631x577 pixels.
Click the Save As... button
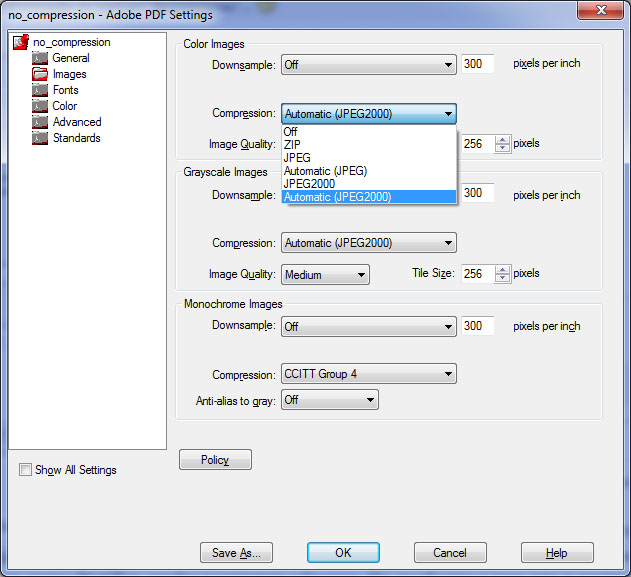236,552
